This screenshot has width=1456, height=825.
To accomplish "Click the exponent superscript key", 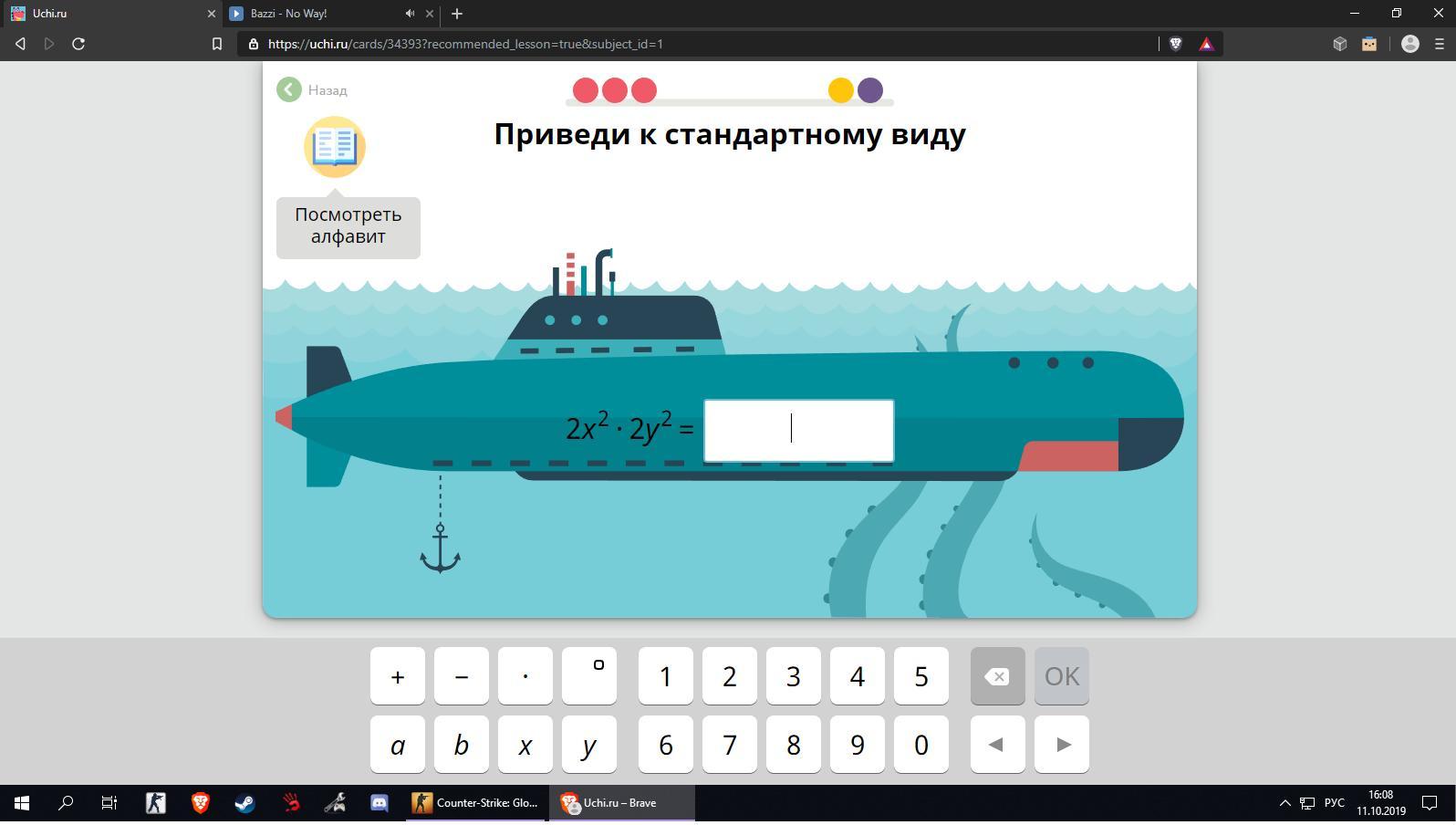I will [589, 676].
